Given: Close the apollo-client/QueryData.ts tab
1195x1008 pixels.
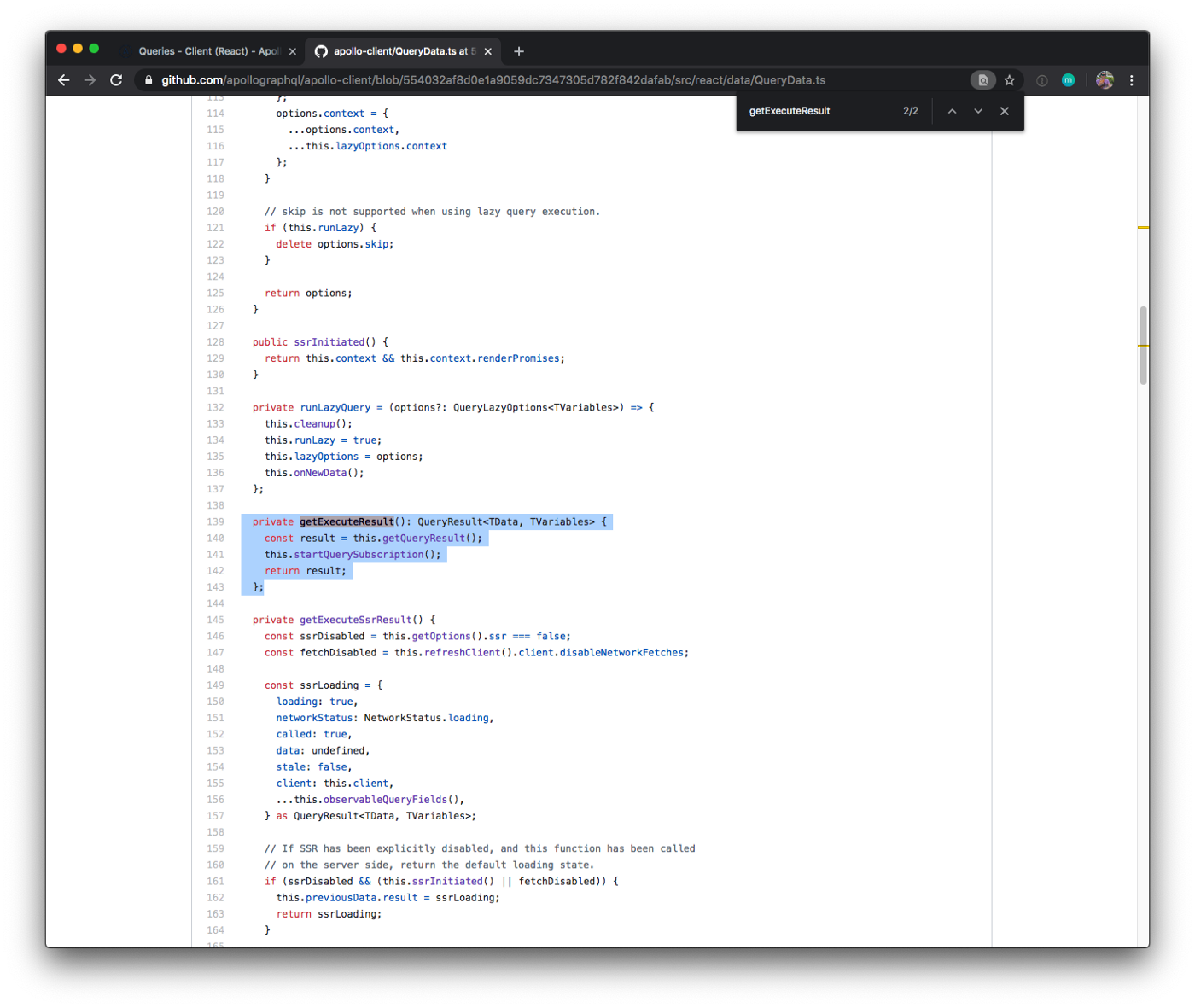Looking at the screenshot, I should click(488, 51).
